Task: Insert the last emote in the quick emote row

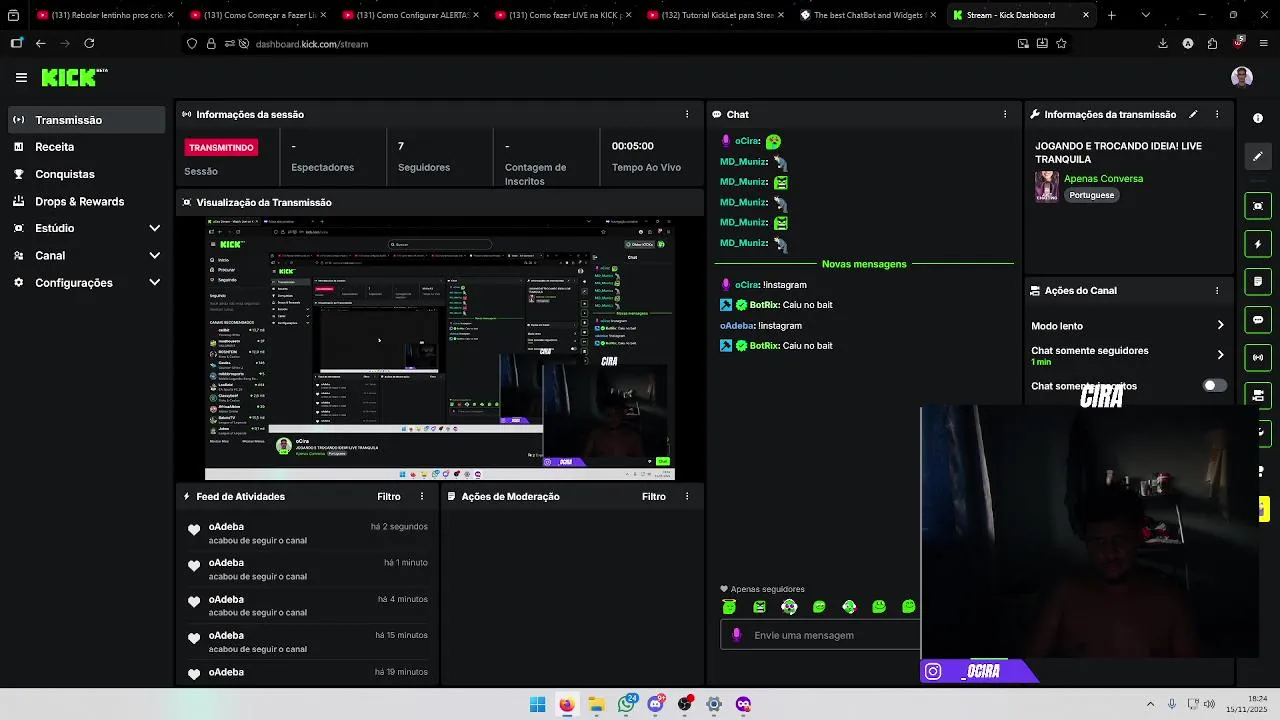Action: [909, 606]
